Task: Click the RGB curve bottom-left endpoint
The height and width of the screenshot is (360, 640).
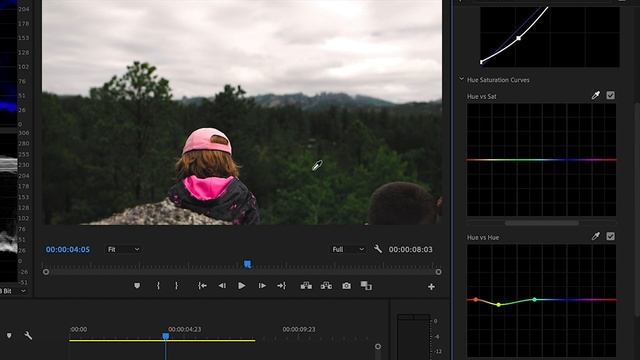Action: click(481, 62)
